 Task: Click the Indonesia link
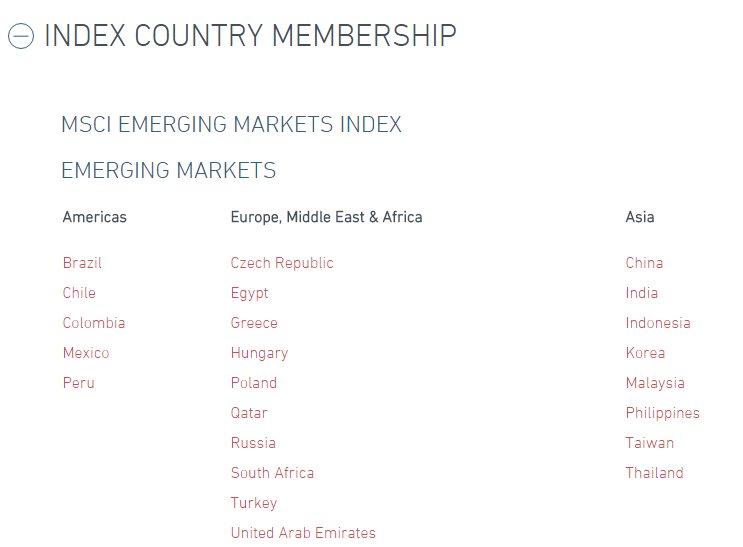(x=658, y=323)
